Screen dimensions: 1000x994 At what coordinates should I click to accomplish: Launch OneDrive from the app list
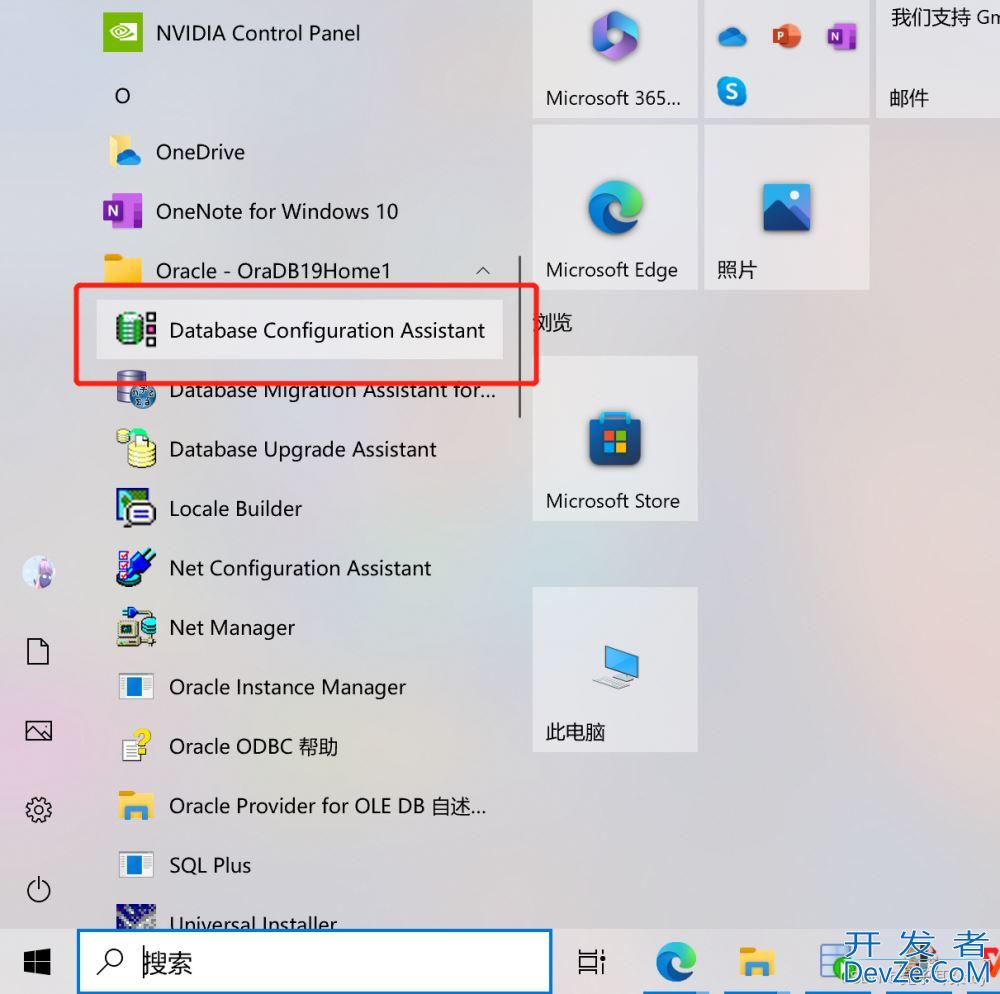coord(300,152)
